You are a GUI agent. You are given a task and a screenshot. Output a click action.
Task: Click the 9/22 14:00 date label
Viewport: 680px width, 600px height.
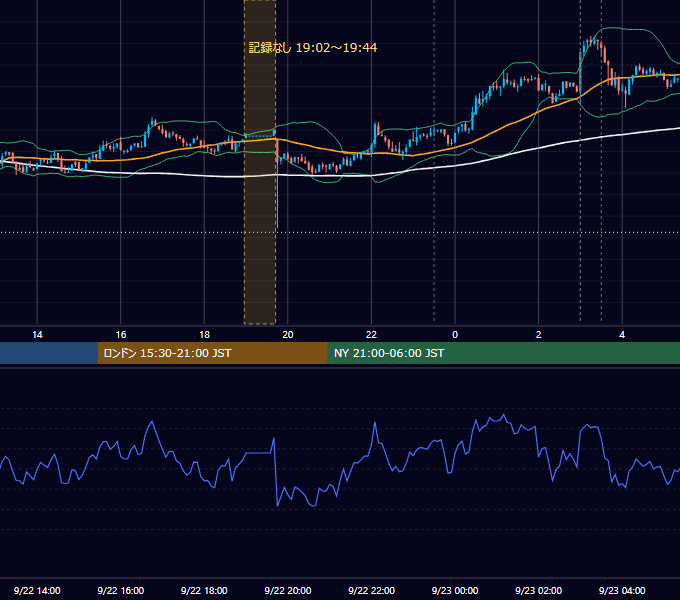tap(37, 590)
